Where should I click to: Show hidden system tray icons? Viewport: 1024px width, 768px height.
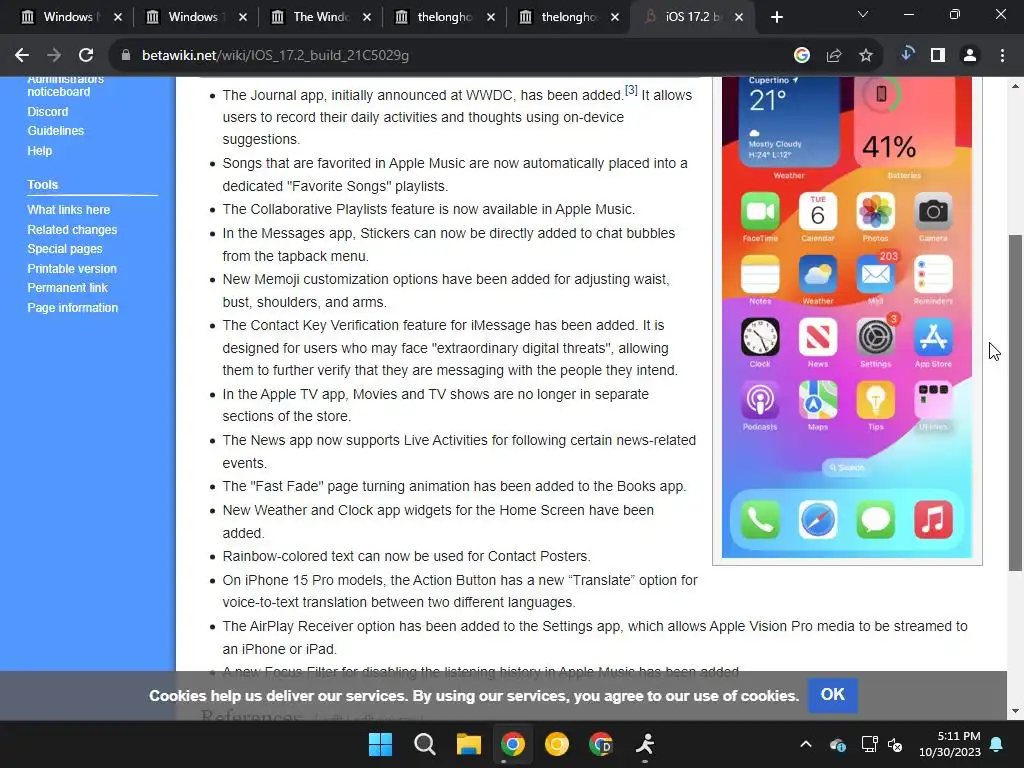806,744
